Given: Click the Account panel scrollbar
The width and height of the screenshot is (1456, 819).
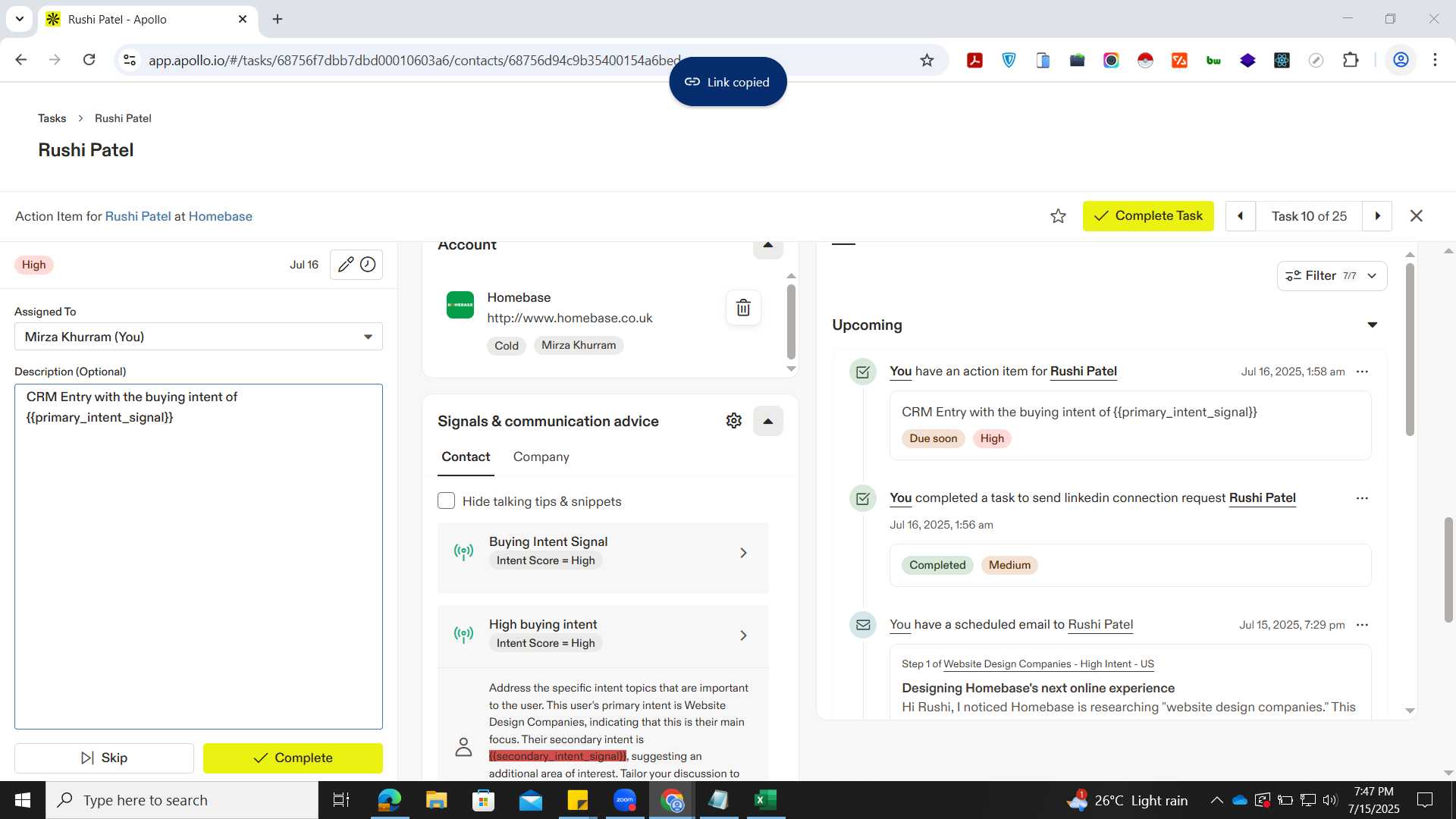Looking at the screenshot, I should pos(791,322).
